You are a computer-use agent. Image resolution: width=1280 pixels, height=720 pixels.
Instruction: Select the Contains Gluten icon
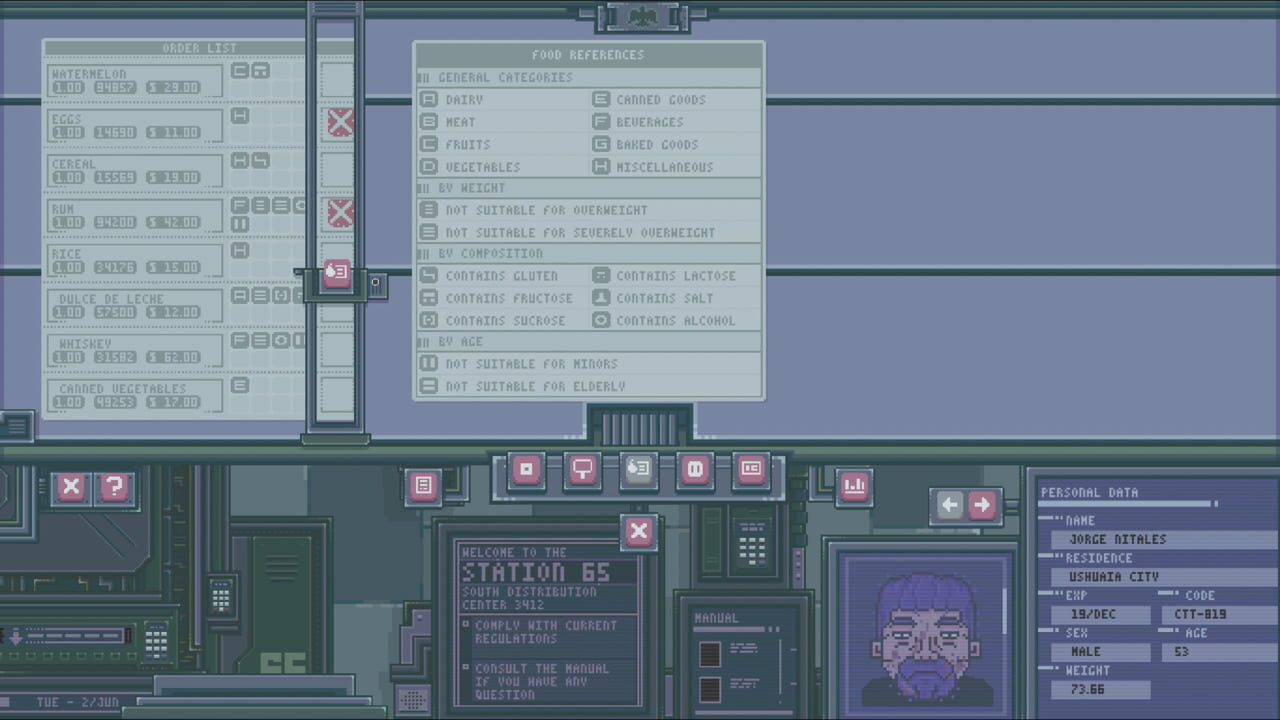click(x=428, y=275)
